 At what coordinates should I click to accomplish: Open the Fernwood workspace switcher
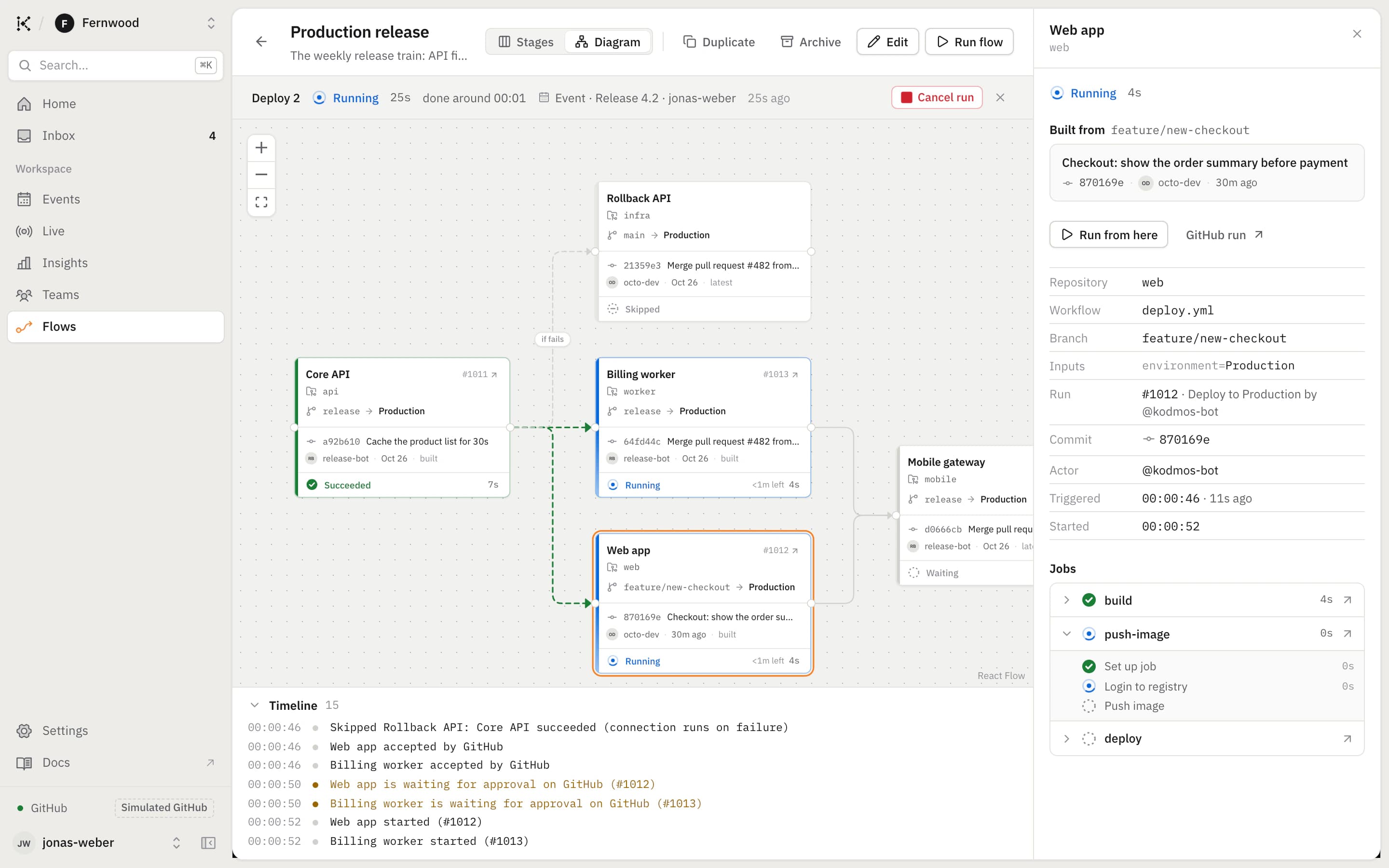(135, 23)
